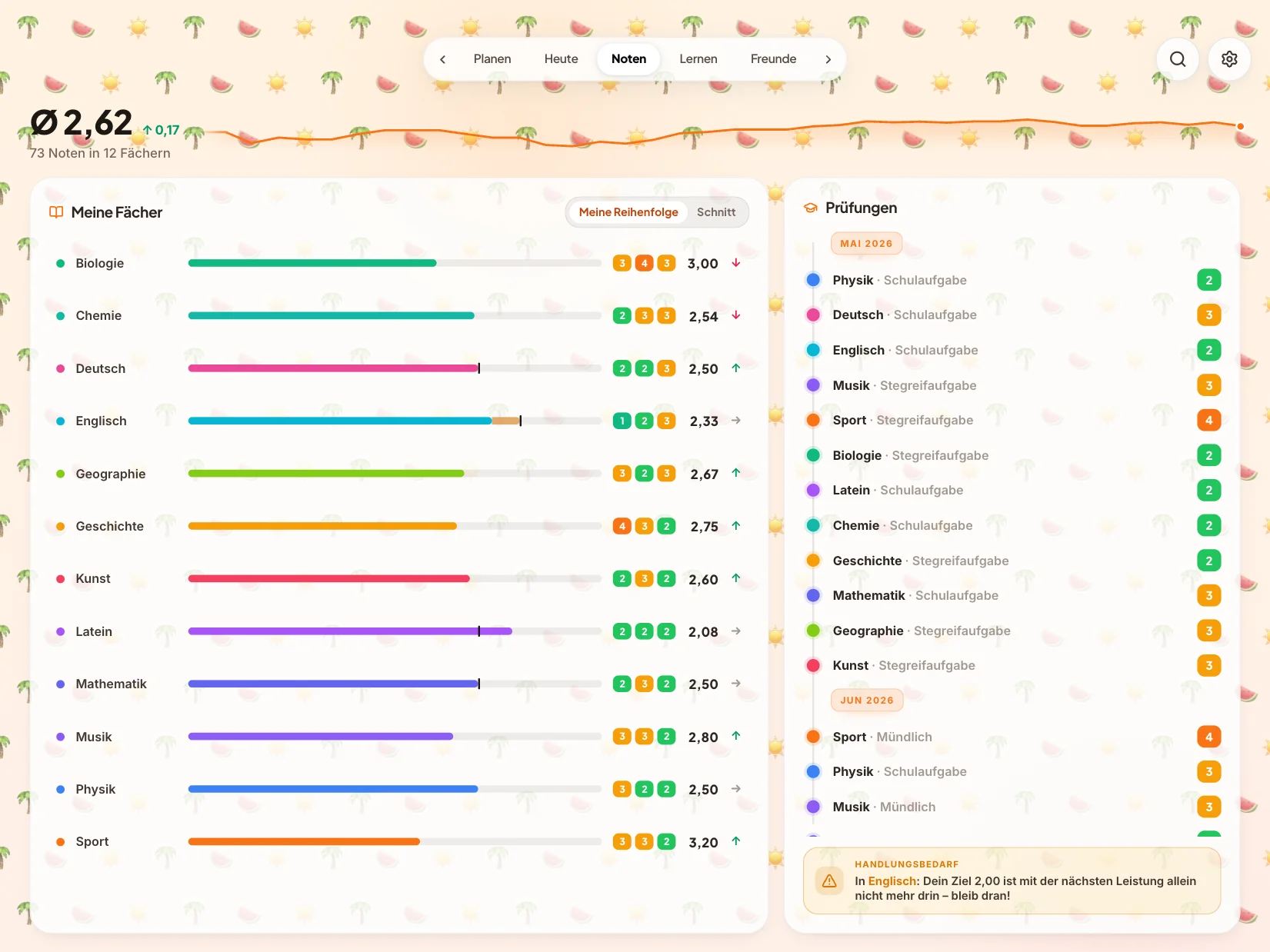Click the graduation cap icon beside Prüfungen
This screenshot has height=952, width=1270.
810,208
